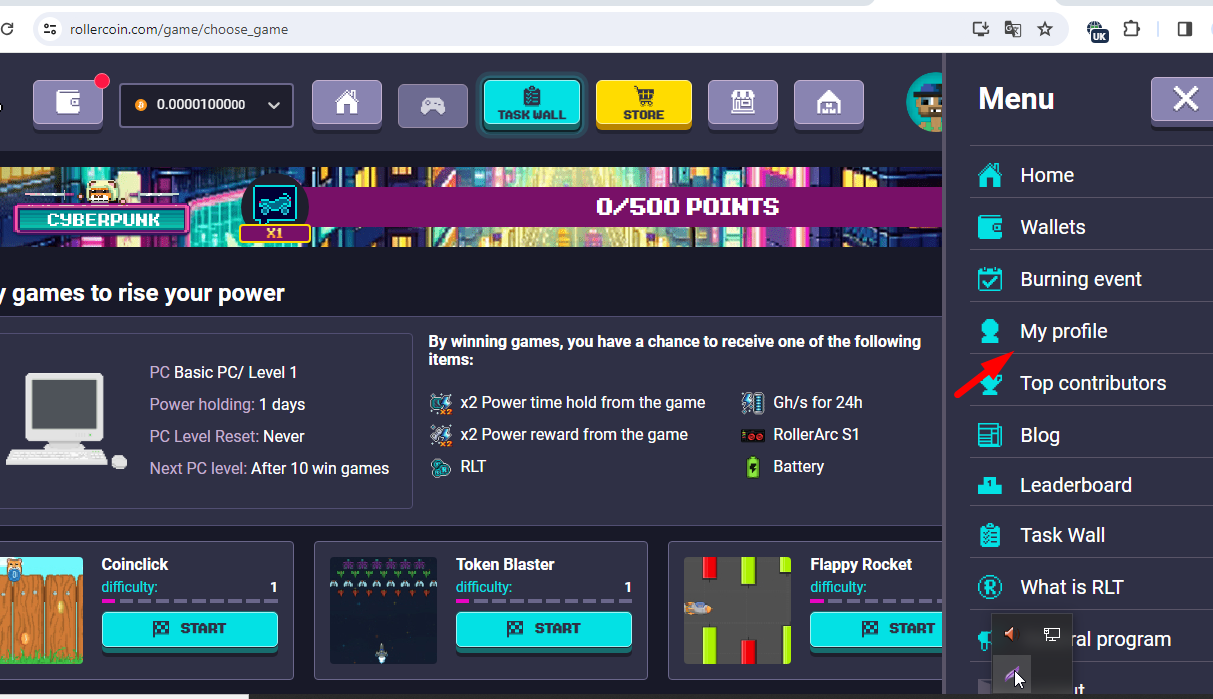Click the Battery reward icon

click(x=753, y=467)
